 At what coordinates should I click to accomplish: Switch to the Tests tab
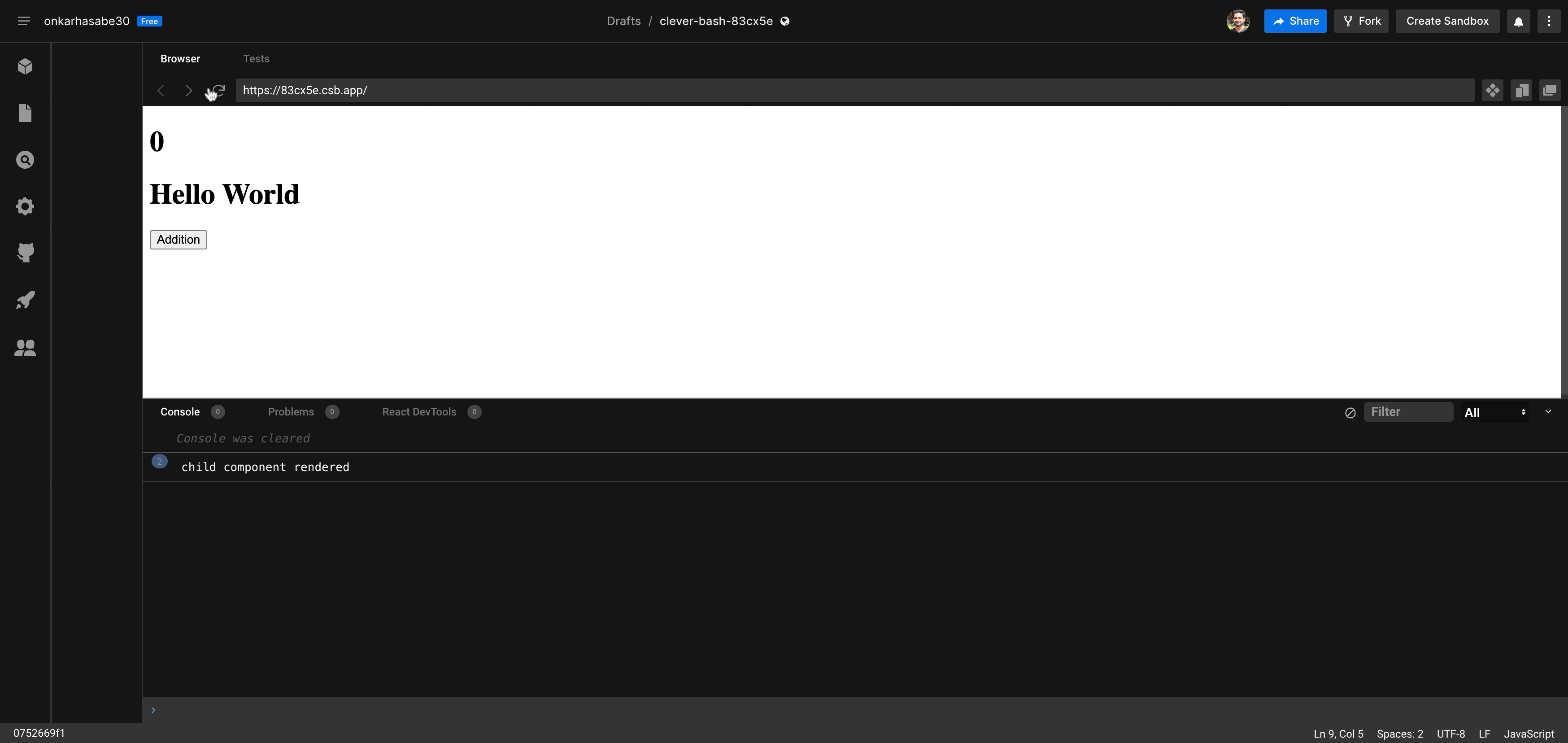[x=256, y=58]
